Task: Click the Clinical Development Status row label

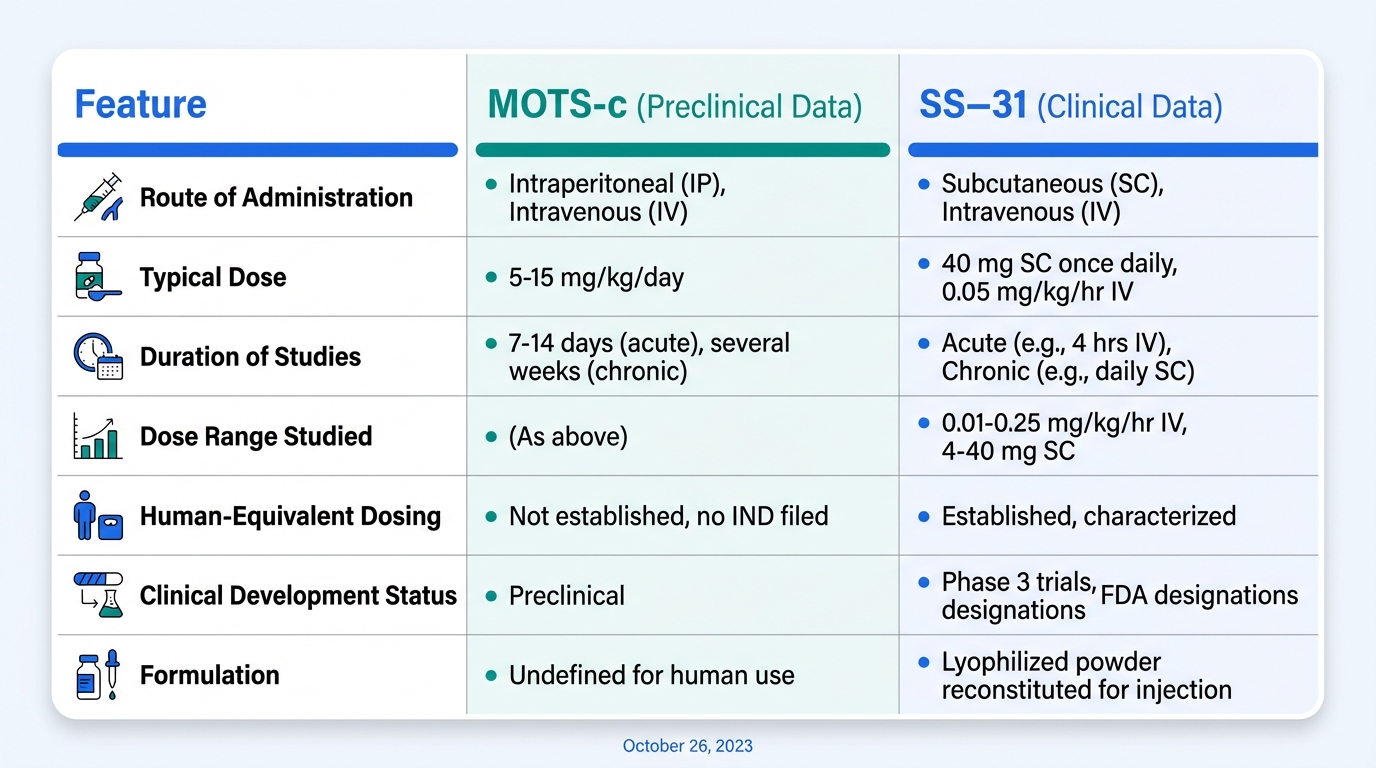Action: click(298, 596)
